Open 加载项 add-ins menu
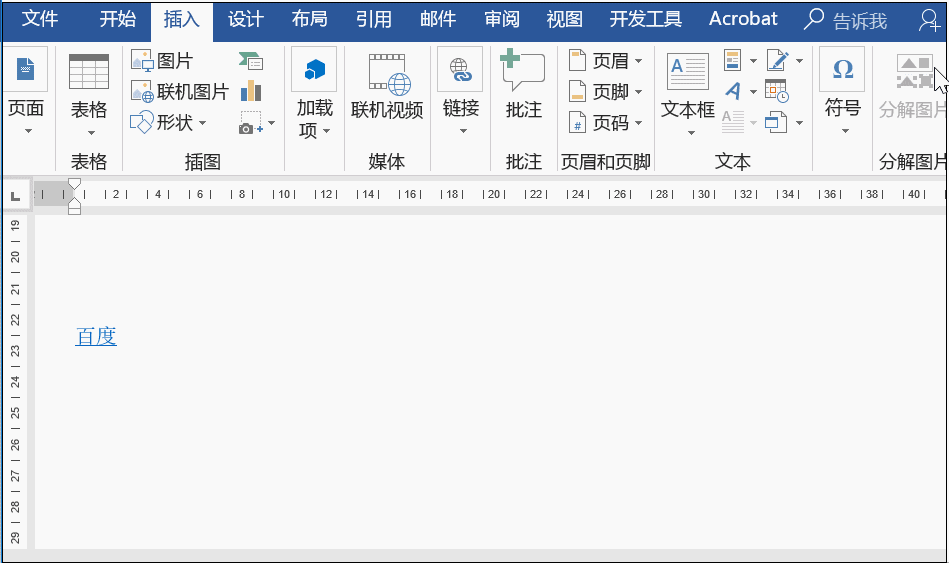The width and height of the screenshot is (949, 563). pos(314,94)
